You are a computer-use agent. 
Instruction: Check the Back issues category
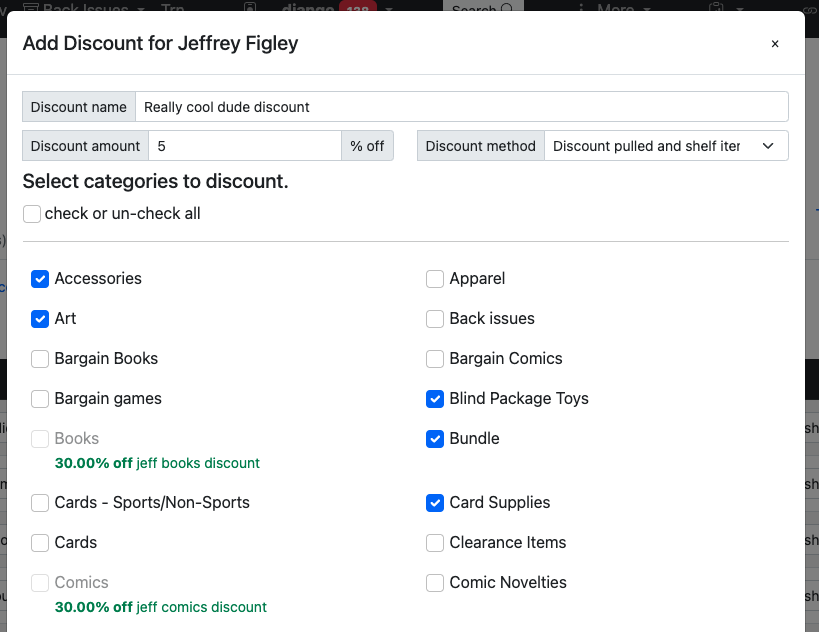pos(435,319)
